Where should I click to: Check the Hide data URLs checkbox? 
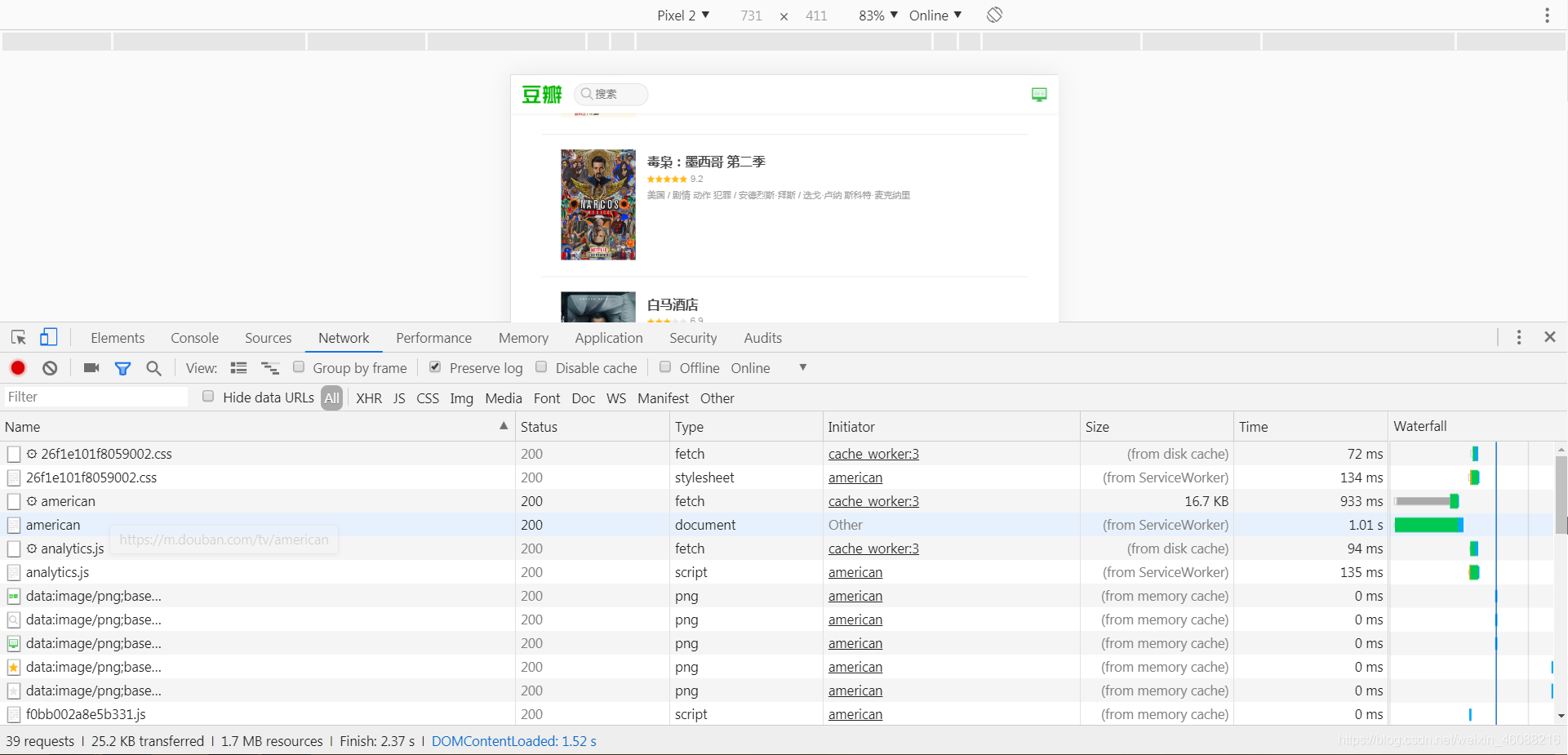208,397
